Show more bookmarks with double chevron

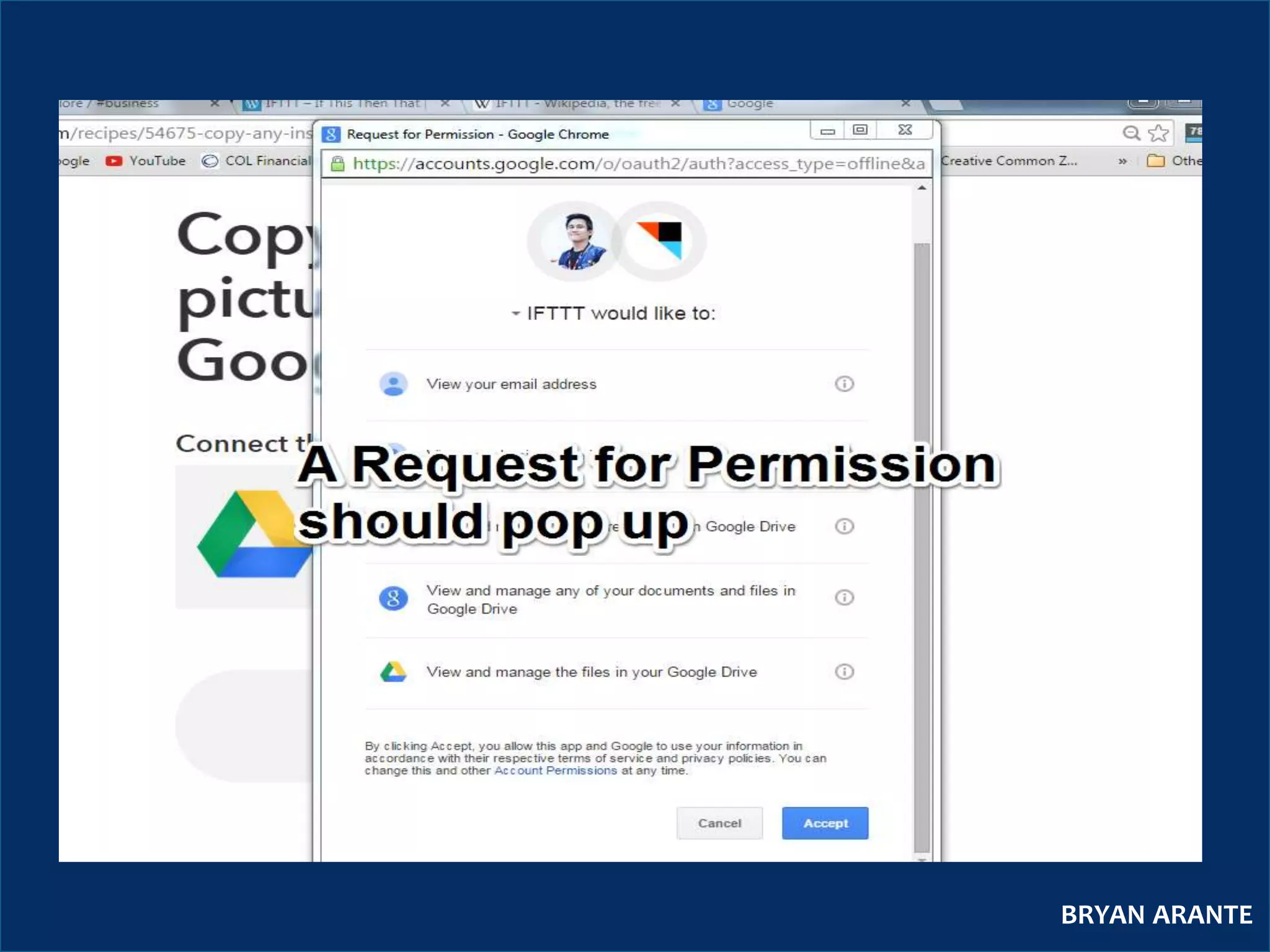pos(1122,161)
